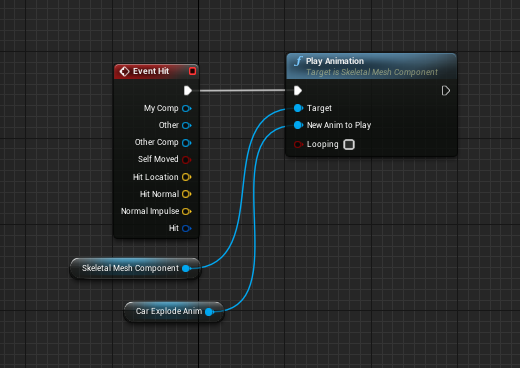Click Play Animation execution input pin
Image resolution: width=520 pixels, height=368 pixels.
[x=298, y=91]
